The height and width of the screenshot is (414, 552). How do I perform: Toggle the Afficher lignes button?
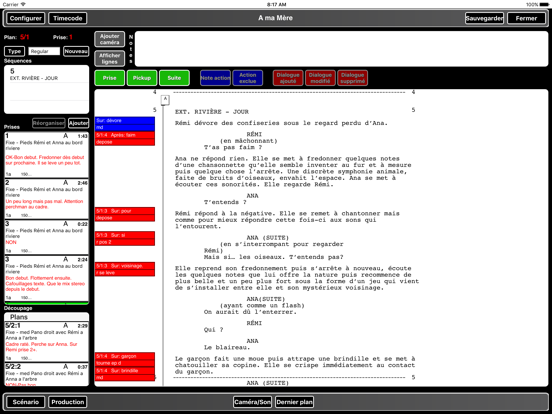pyautogui.click(x=109, y=59)
